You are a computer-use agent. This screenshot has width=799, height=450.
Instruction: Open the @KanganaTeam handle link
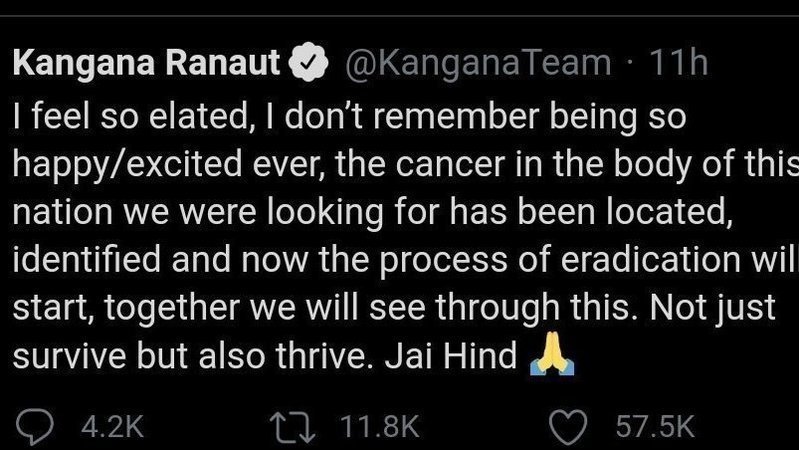click(478, 63)
